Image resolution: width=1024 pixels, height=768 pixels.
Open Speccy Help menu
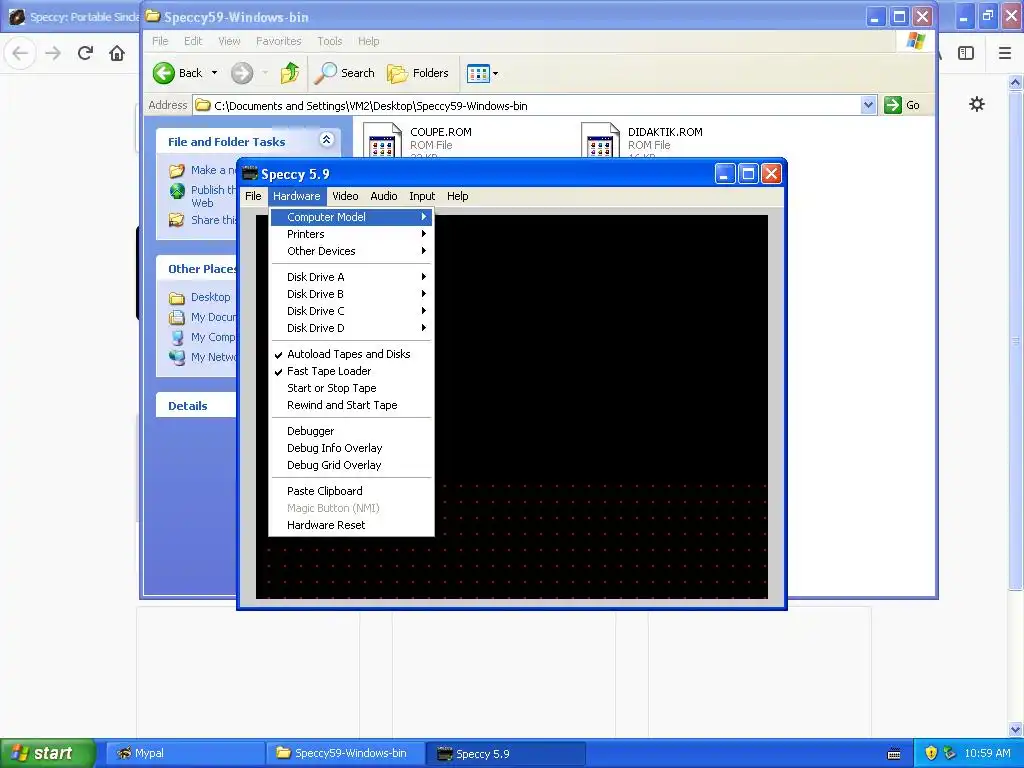pyautogui.click(x=457, y=196)
